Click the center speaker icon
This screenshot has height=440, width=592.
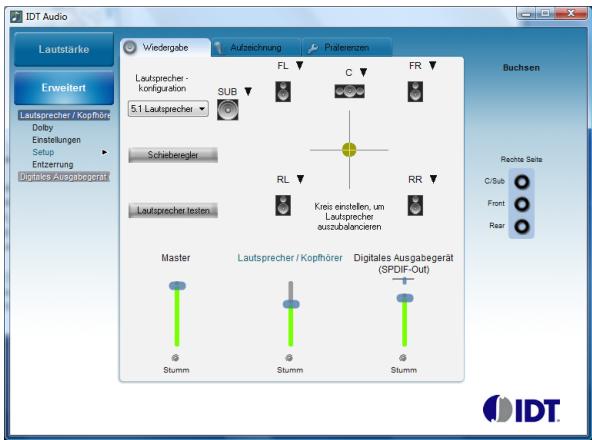pyautogui.click(x=349, y=91)
